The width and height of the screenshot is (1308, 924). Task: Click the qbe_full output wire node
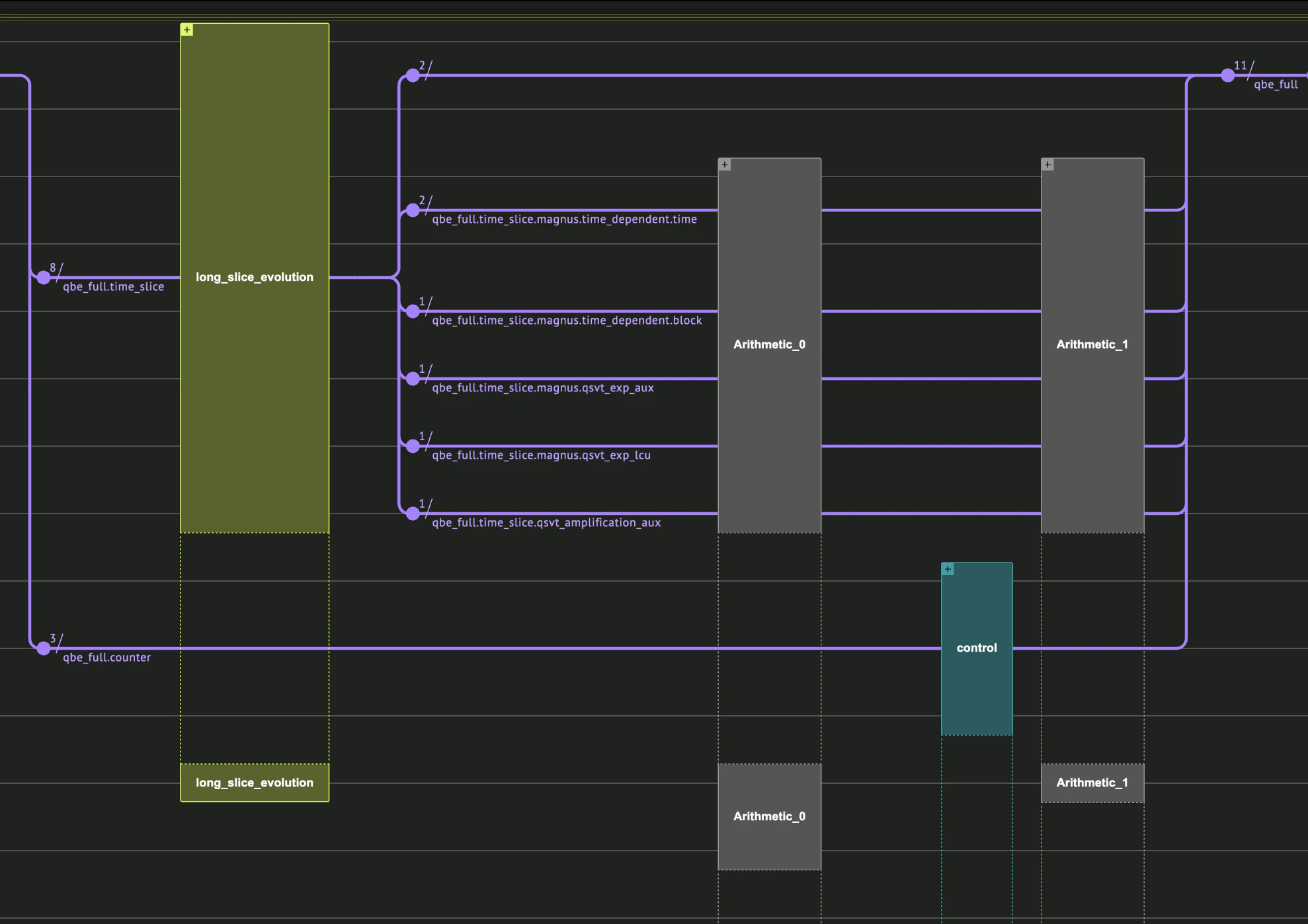click(x=1228, y=75)
